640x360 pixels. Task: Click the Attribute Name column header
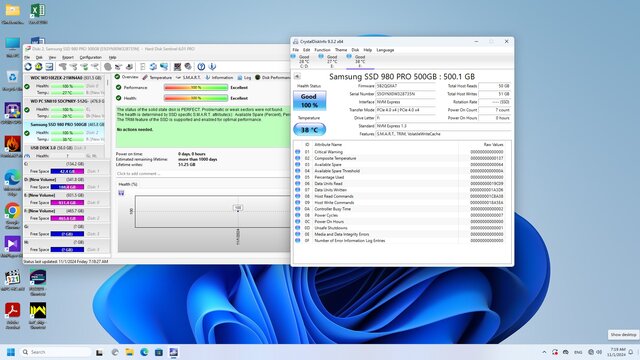[x=328, y=144]
